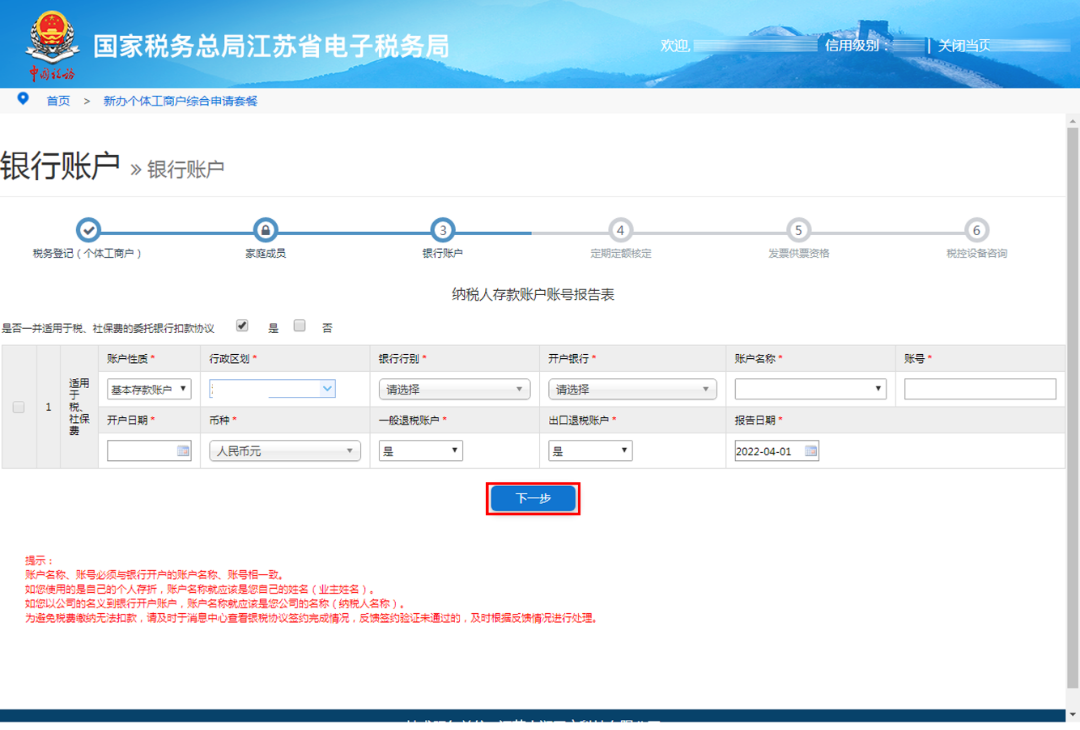Click the 纳税人存款账户账号报告表 heading

pyautogui.click(x=533, y=295)
